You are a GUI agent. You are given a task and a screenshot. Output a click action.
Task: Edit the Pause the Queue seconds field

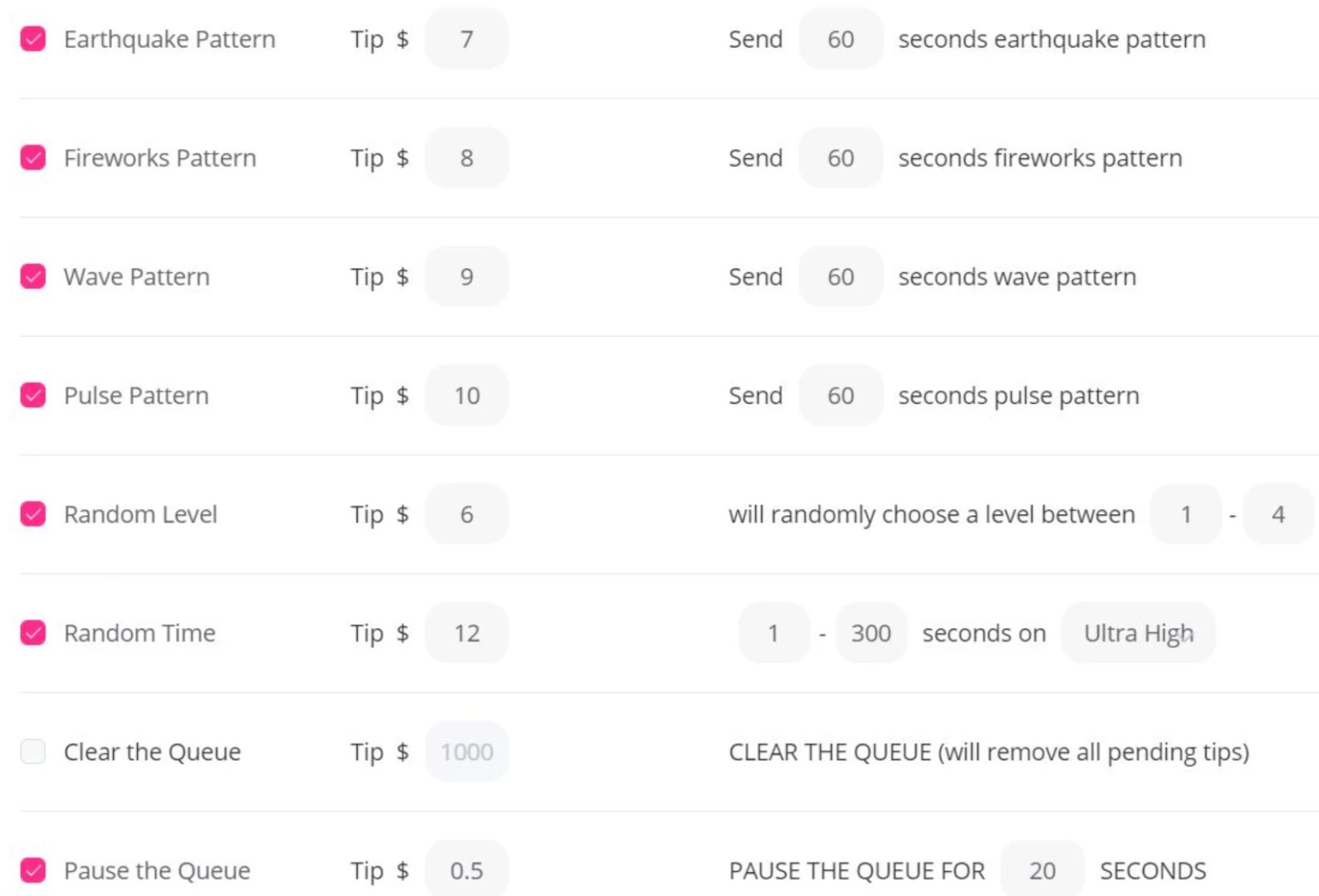pos(1042,870)
